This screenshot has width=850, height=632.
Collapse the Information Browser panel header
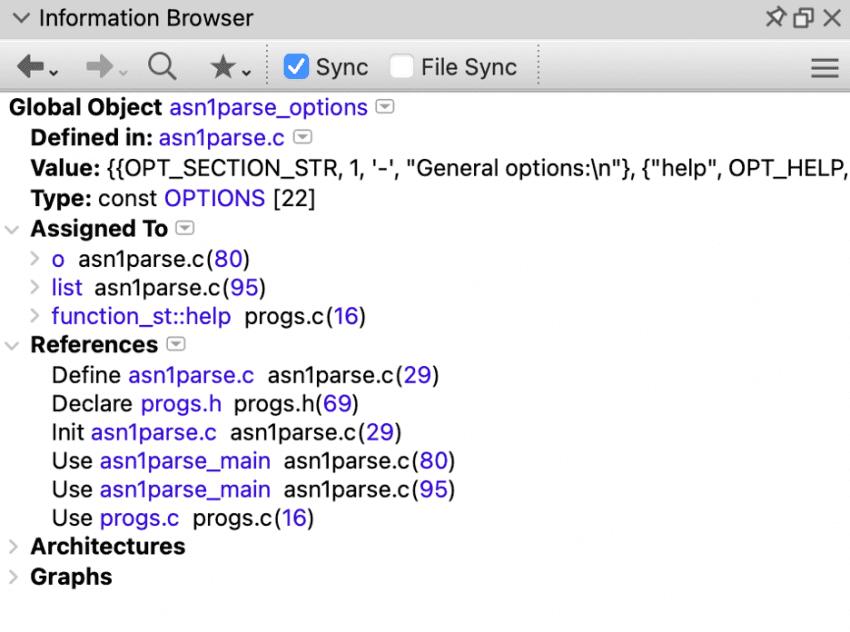click(20, 18)
